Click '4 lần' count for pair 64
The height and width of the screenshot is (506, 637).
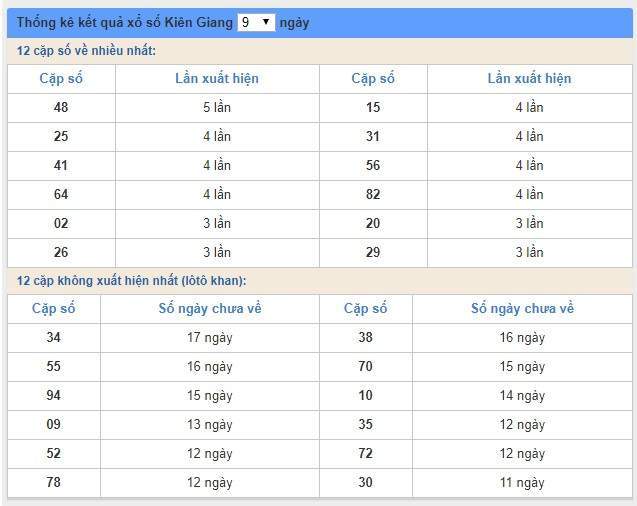(x=217, y=195)
